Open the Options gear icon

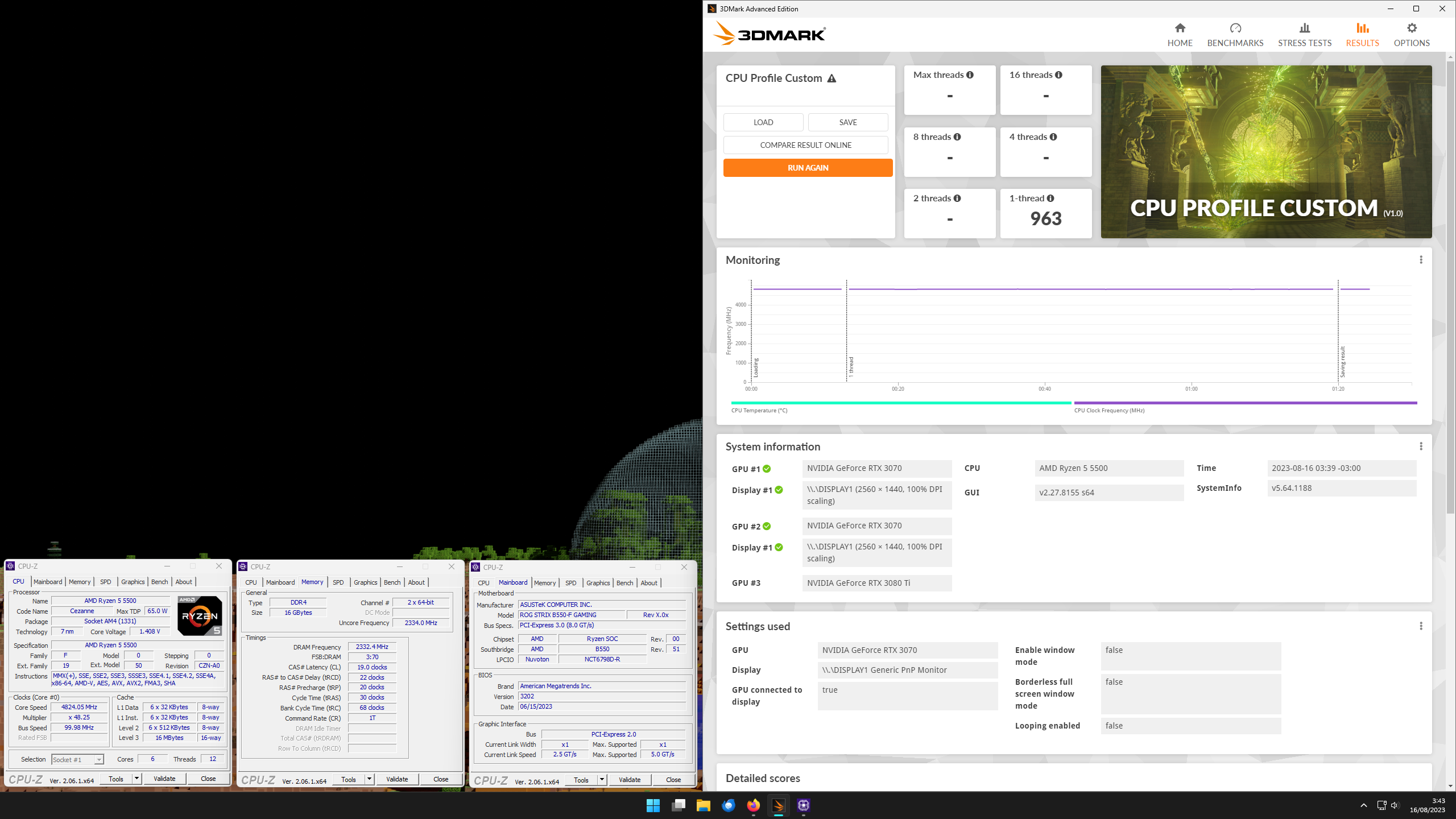click(x=1412, y=28)
